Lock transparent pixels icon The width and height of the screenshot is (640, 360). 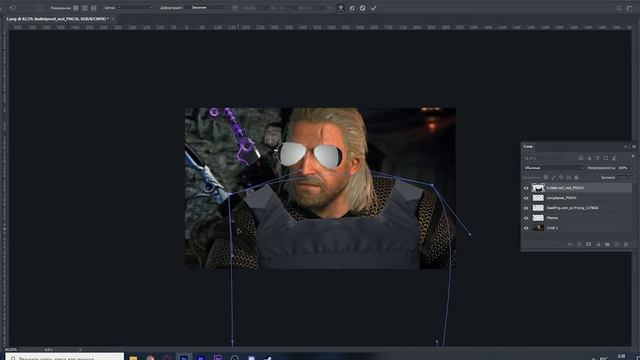click(546, 178)
